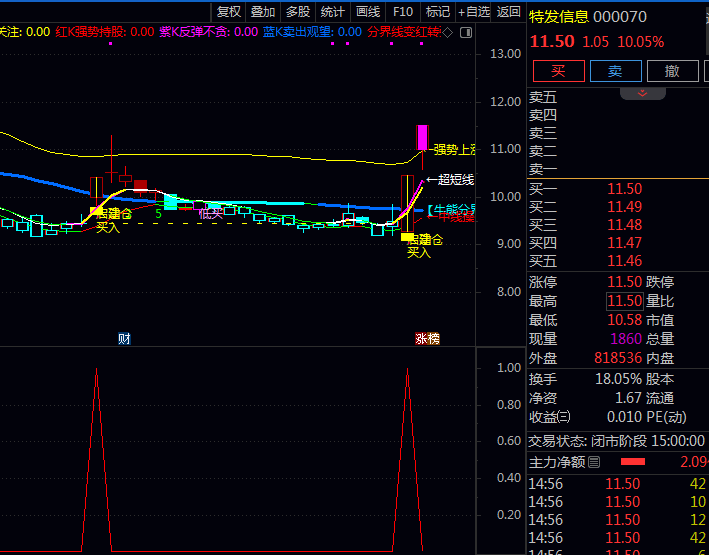
Task: Click the red 买 buy button
Action: click(558, 71)
